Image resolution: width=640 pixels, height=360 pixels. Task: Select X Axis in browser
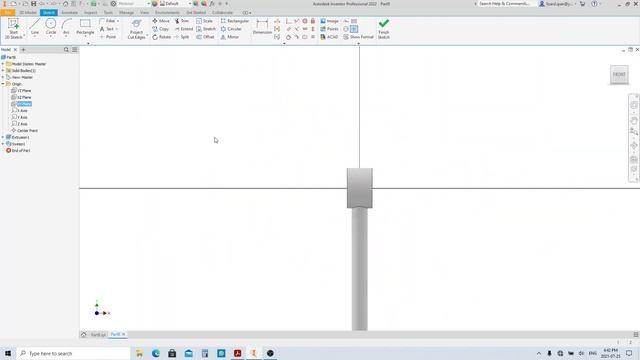click(20, 111)
